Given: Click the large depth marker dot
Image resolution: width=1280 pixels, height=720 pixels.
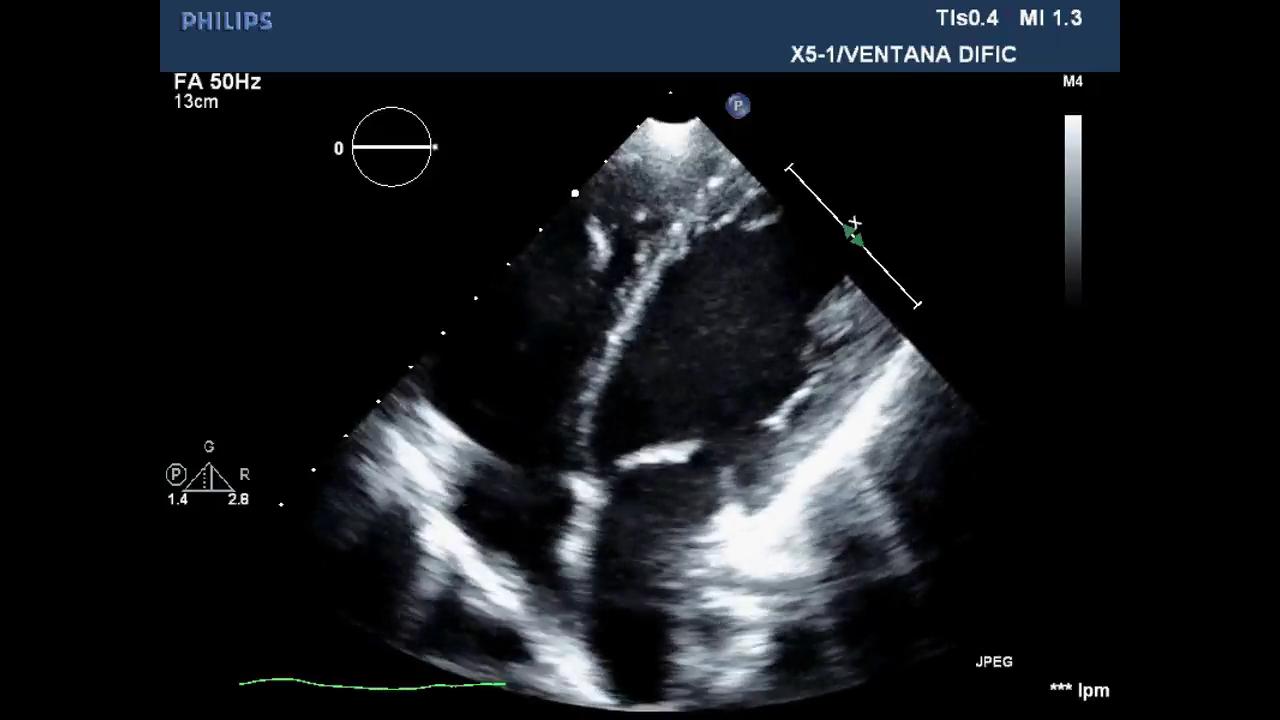Looking at the screenshot, I should pyautogui.click(x=575, y=193).
